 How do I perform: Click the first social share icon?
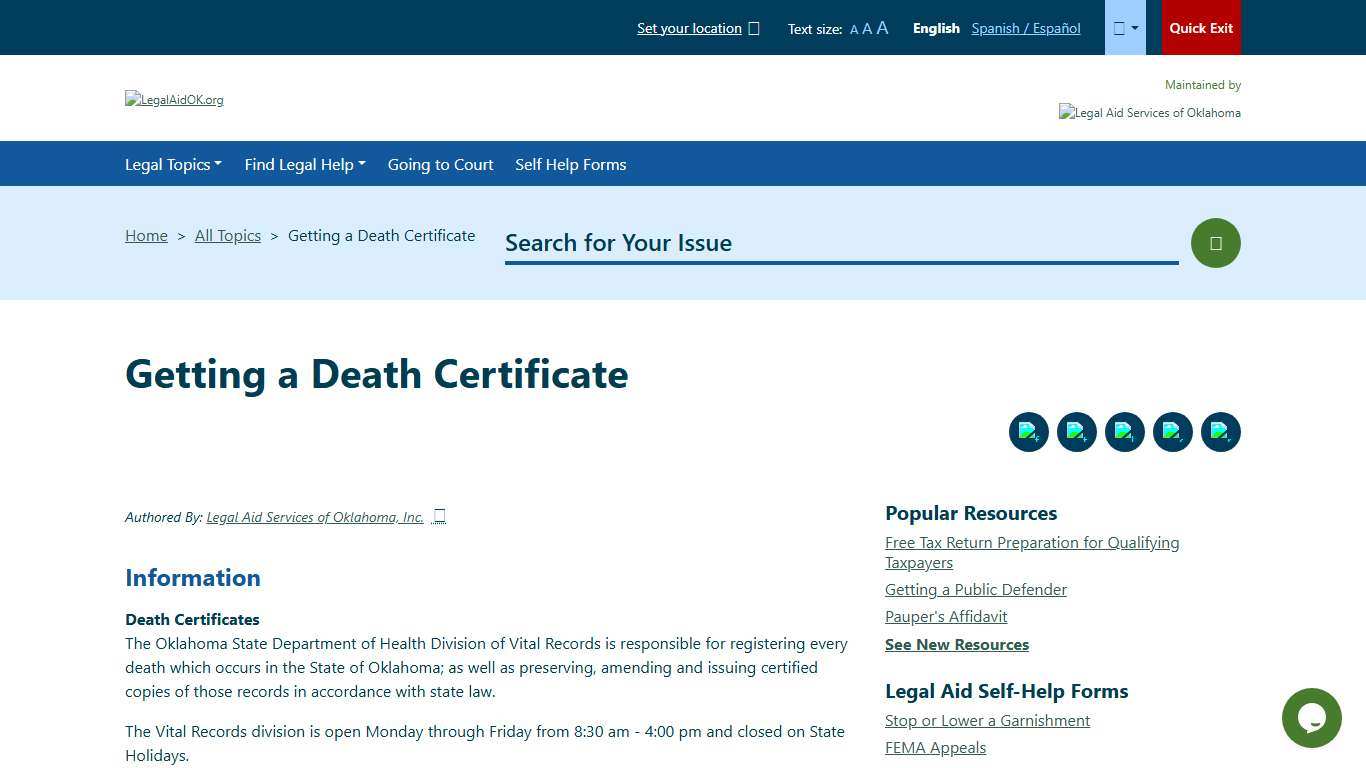[1028, 431]
